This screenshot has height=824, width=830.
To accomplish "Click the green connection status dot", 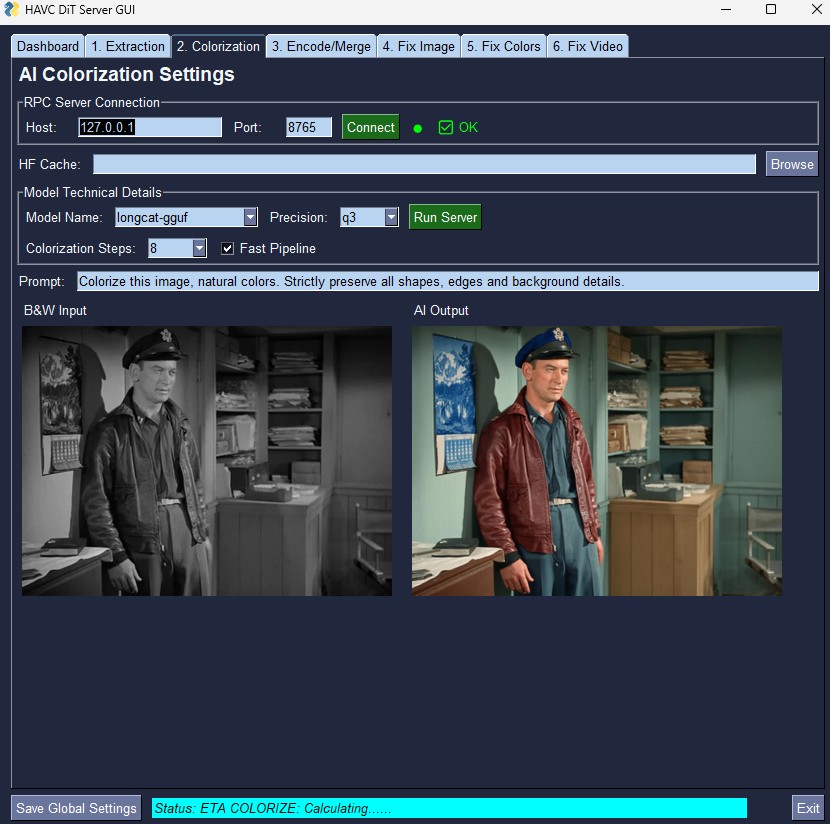I will tap(418, 128).
